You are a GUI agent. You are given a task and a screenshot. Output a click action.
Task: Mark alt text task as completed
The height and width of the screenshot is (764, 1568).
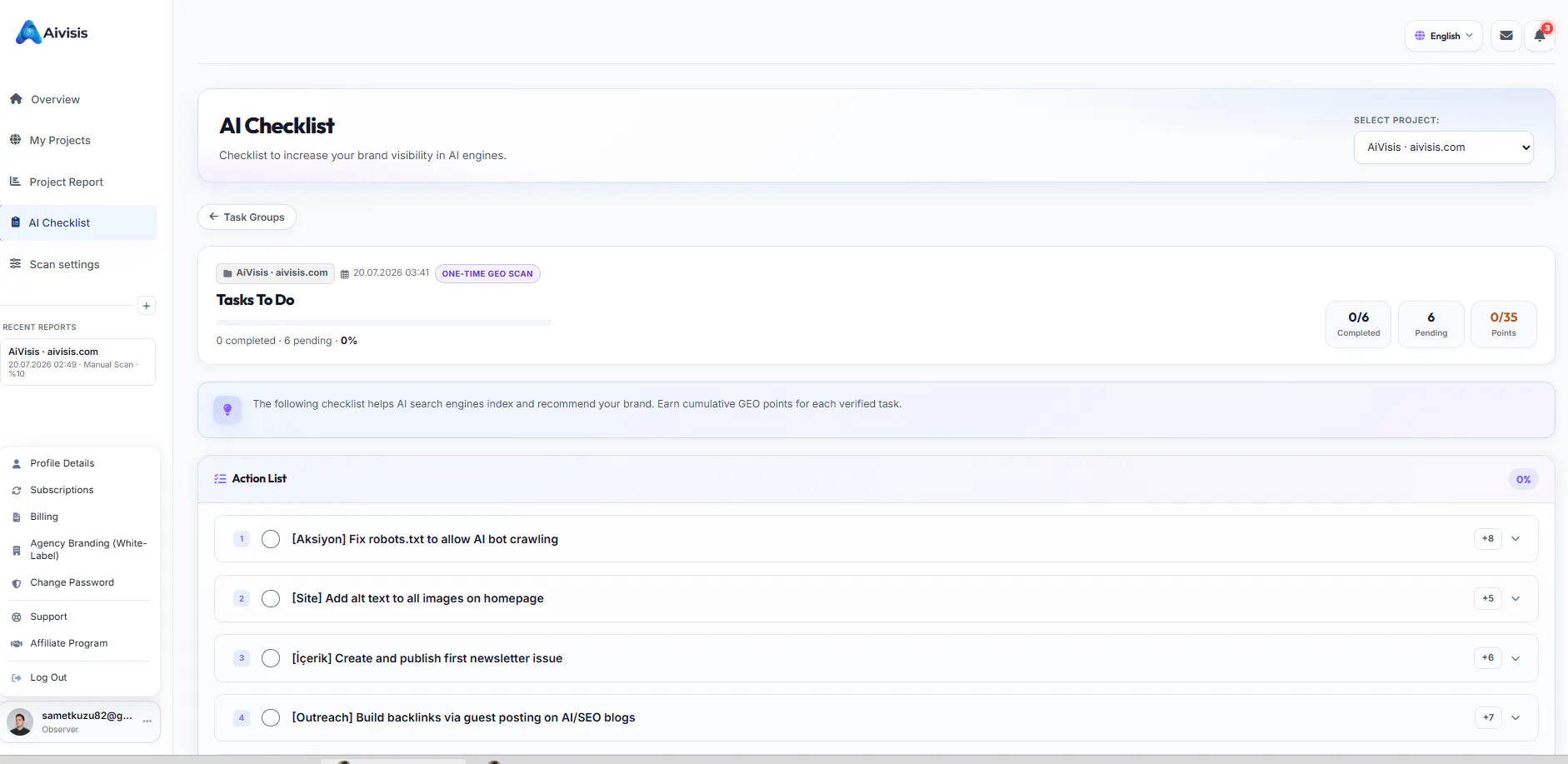click(x=271, y=599)
